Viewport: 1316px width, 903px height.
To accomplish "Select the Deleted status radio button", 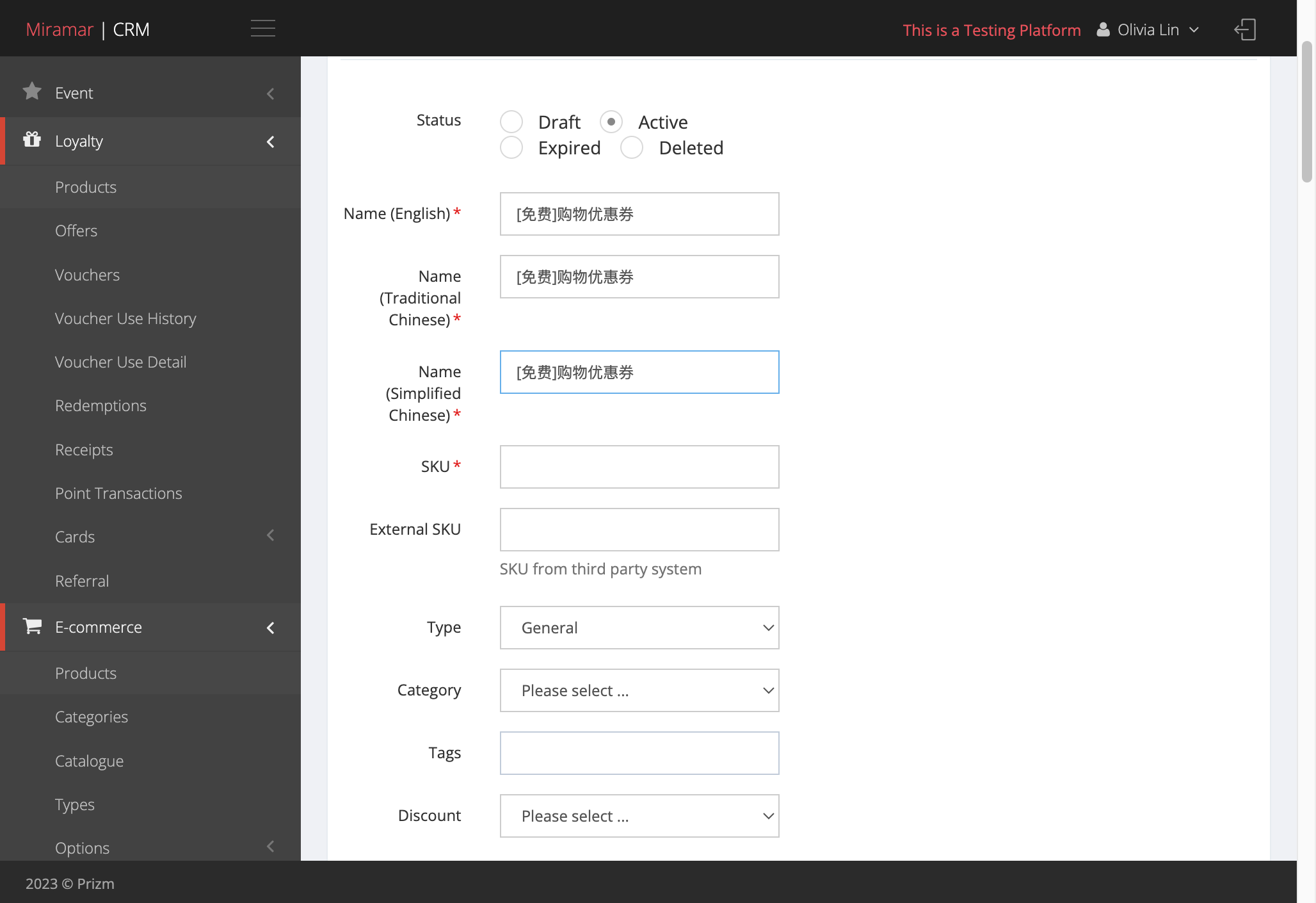I will pos(632,147).
